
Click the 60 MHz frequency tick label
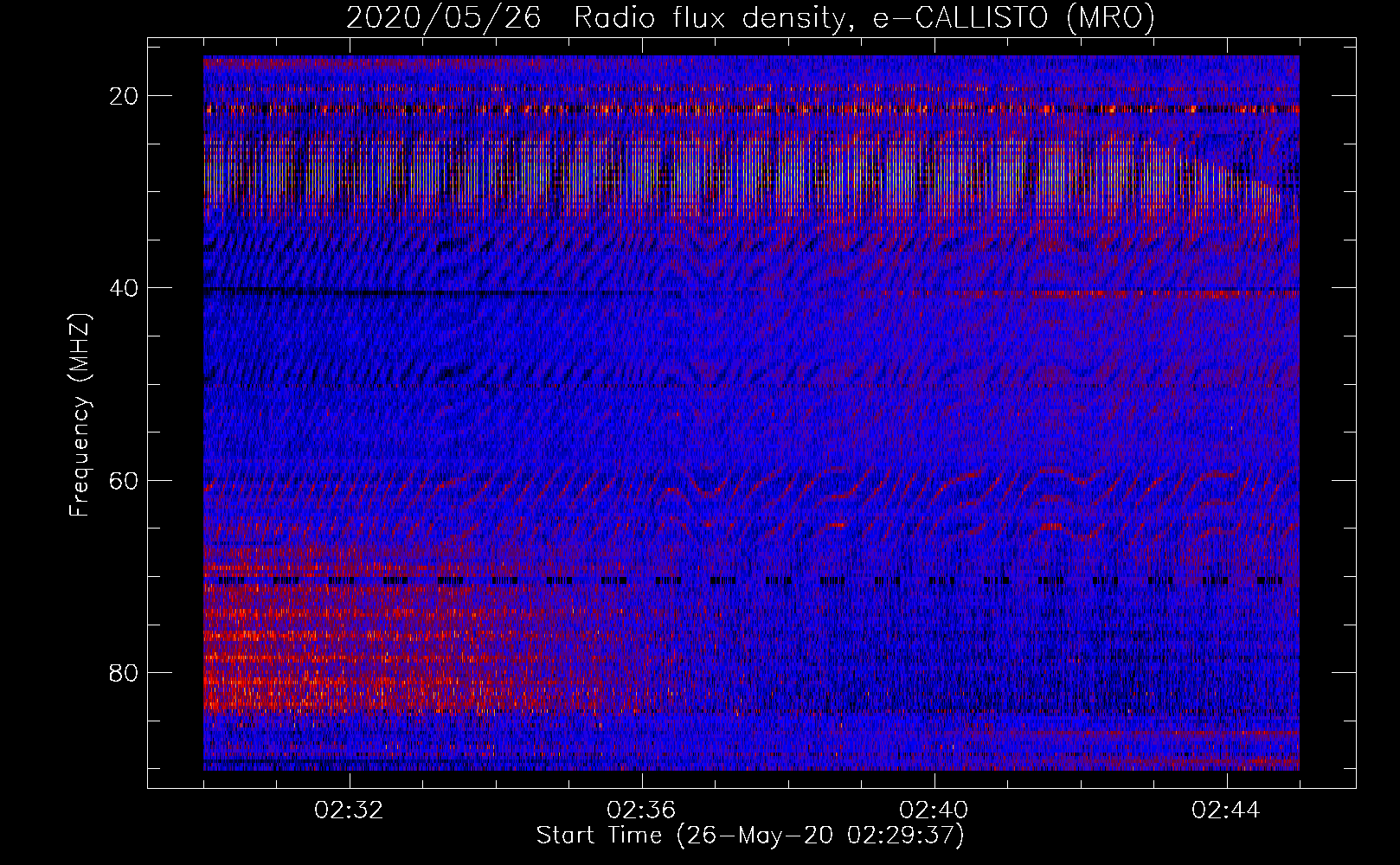pyautogui.click(x=125, y=480)
